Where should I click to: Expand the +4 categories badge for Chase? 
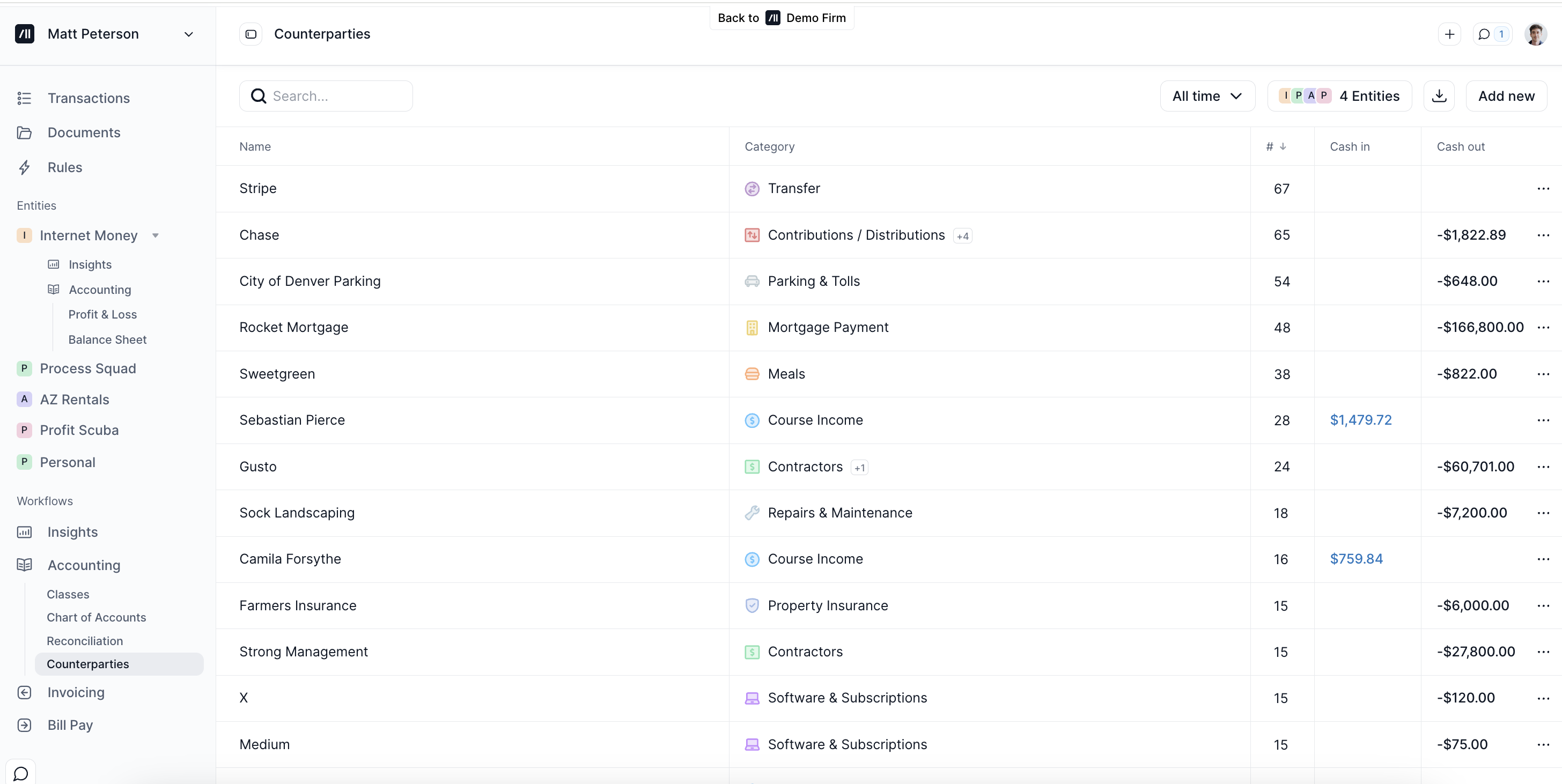[962, 236]
